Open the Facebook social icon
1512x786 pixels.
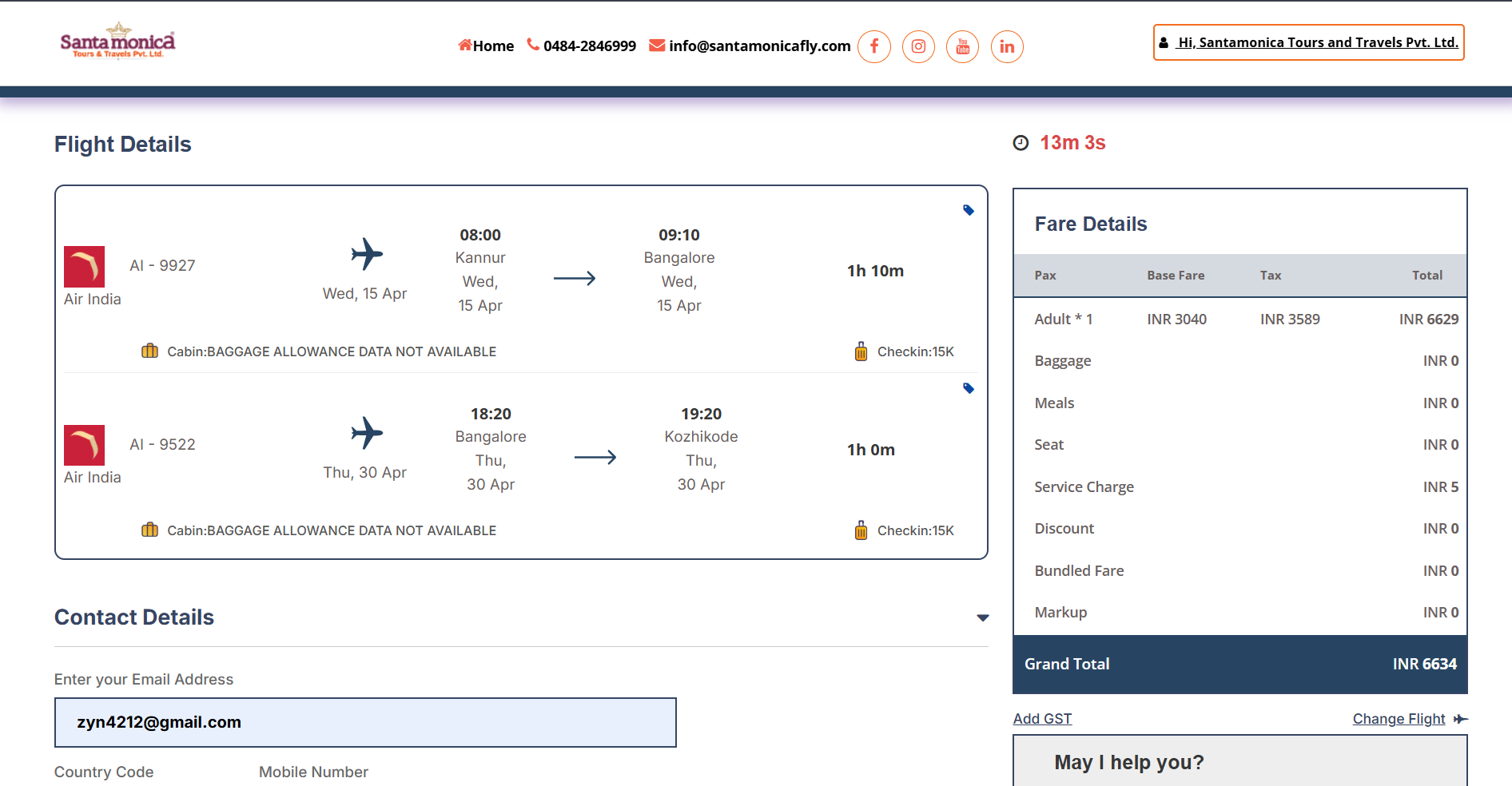[x=874, y=46]
